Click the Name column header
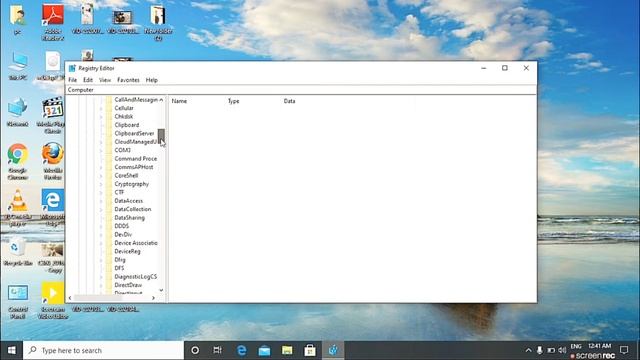This screenshot has height=360, width=640. click(179, 101)
